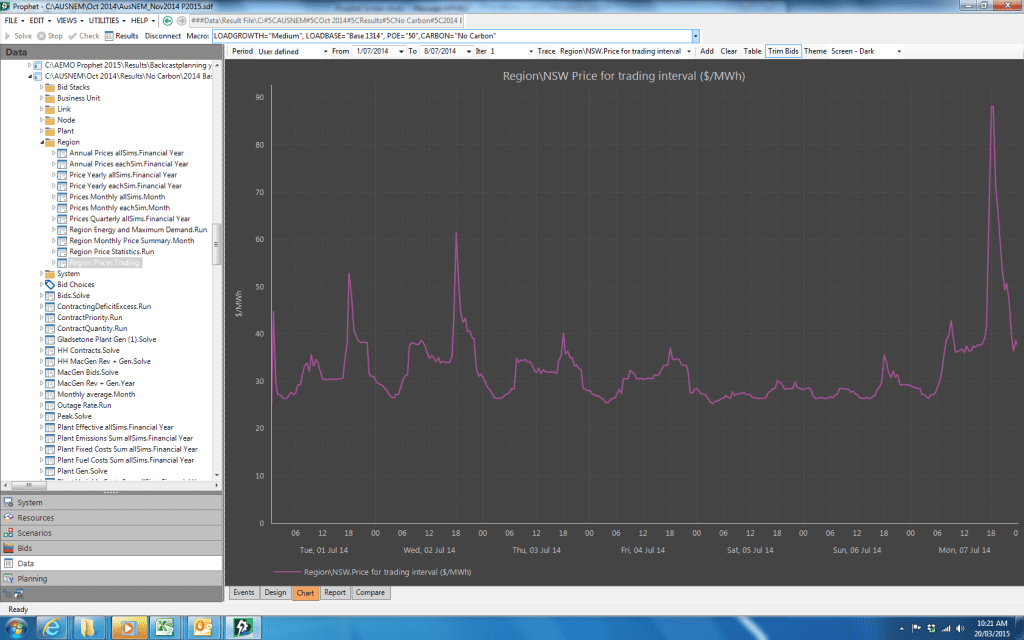
Task: Click the Clear button
Action: (729, 50)
